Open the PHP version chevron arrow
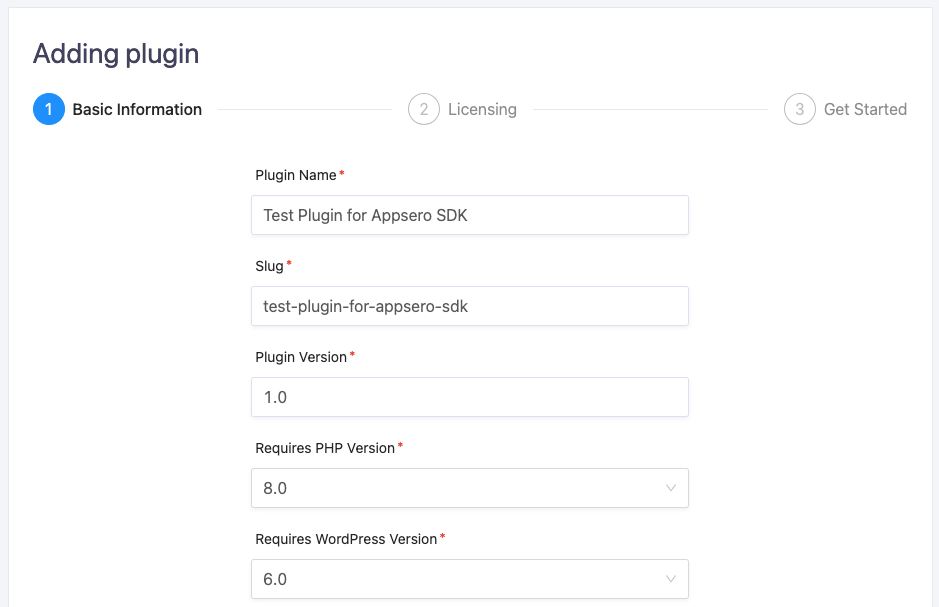The width and height of the screenshot is (939, 607). click(671, 488)
